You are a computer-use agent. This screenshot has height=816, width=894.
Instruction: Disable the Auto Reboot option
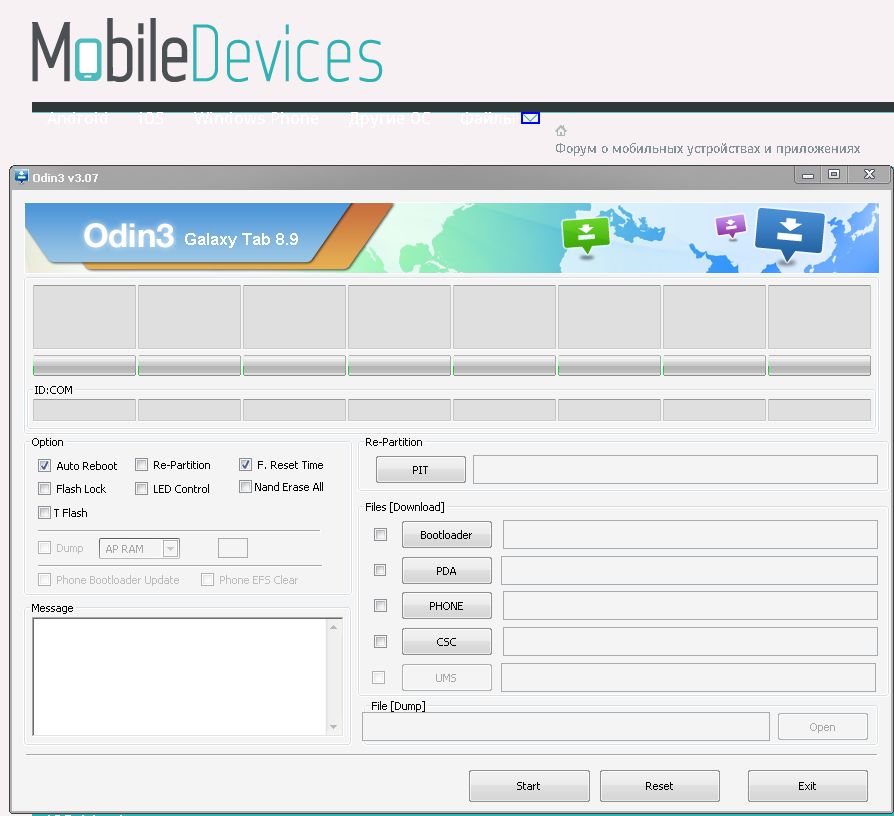pyautogui.click(x=44, y=465)
